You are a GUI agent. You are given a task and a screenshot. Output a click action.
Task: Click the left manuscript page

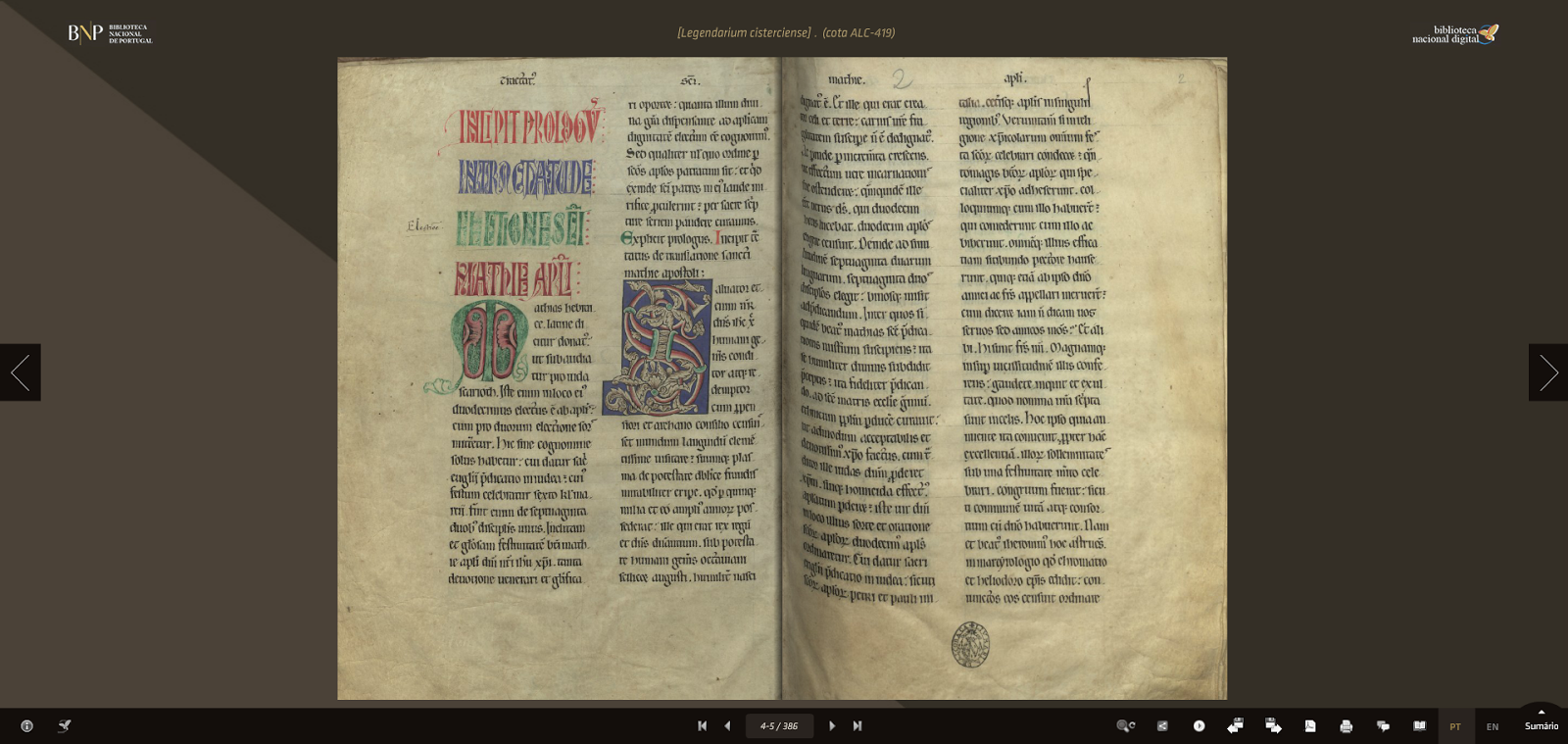(x=559, y=378)
